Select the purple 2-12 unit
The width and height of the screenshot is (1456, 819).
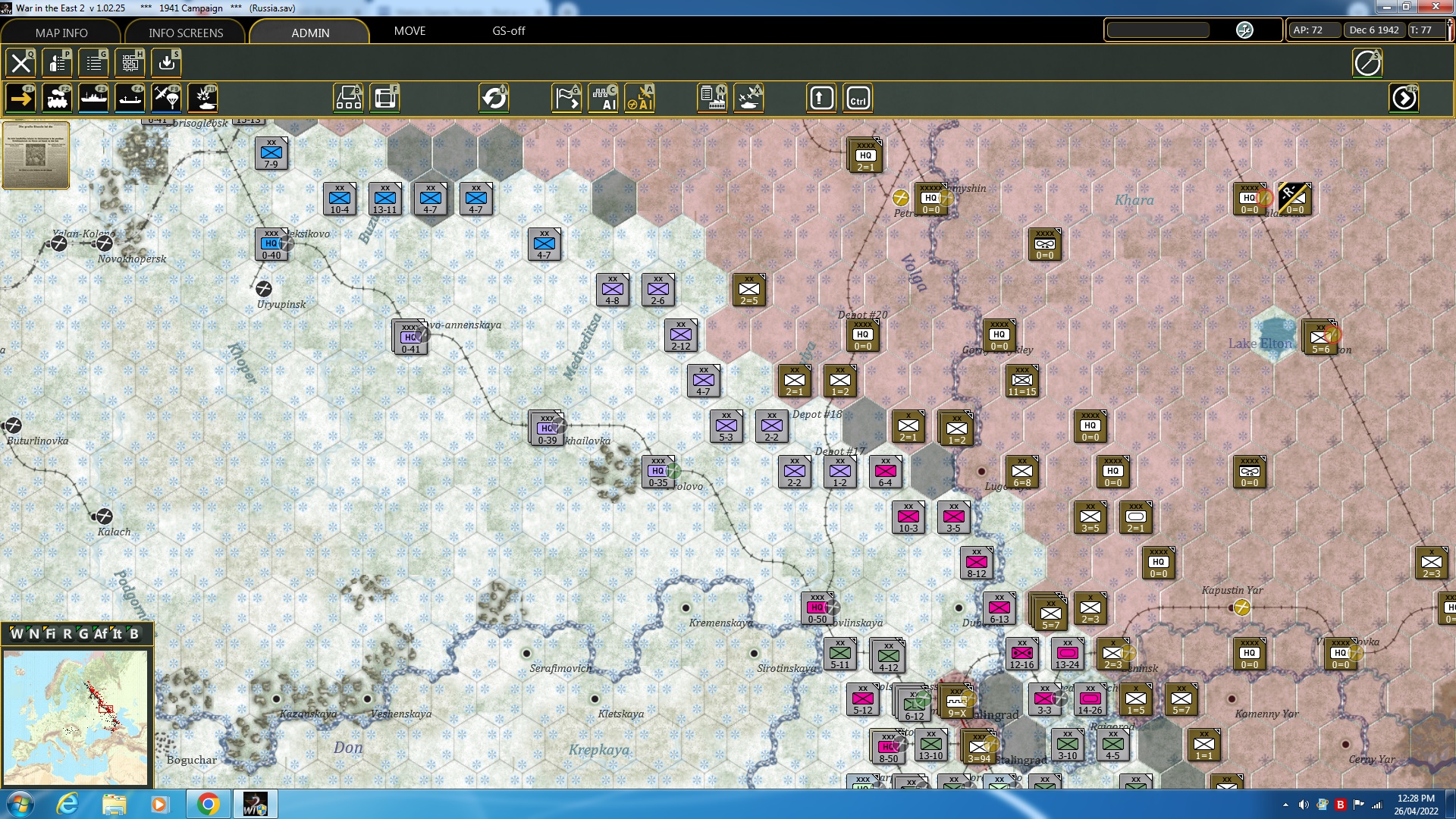tap(681, 335)
